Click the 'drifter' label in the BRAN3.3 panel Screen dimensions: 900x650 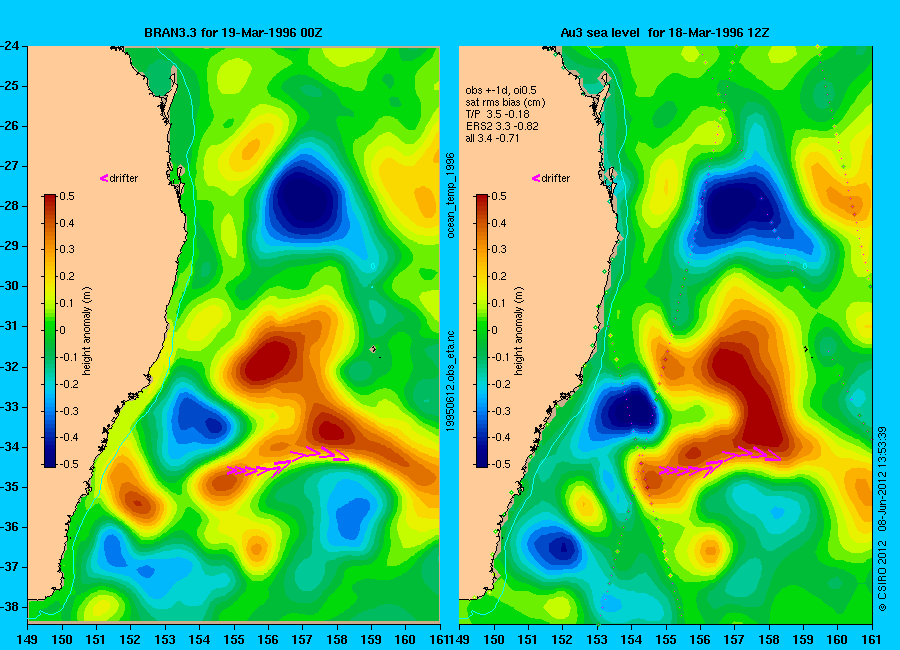click(x=124, y=179)
